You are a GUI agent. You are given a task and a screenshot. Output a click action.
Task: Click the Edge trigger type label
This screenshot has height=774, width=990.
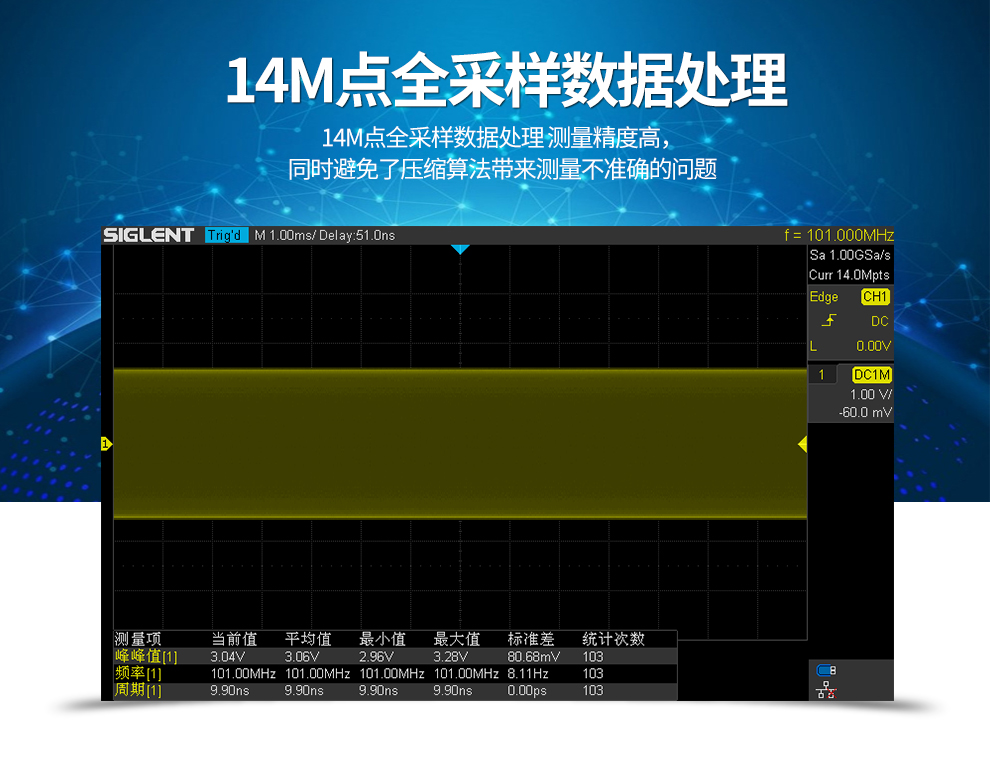coord(824,297)
